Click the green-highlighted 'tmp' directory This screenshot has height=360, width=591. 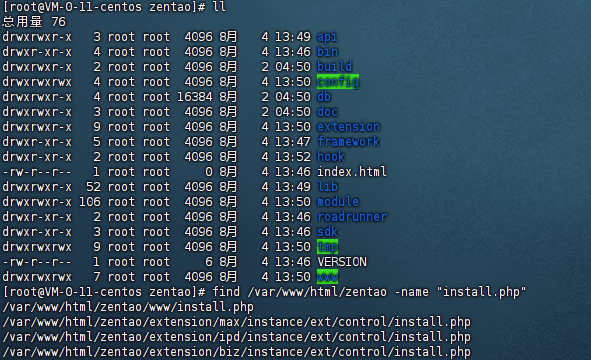click(x=327, y=247)
